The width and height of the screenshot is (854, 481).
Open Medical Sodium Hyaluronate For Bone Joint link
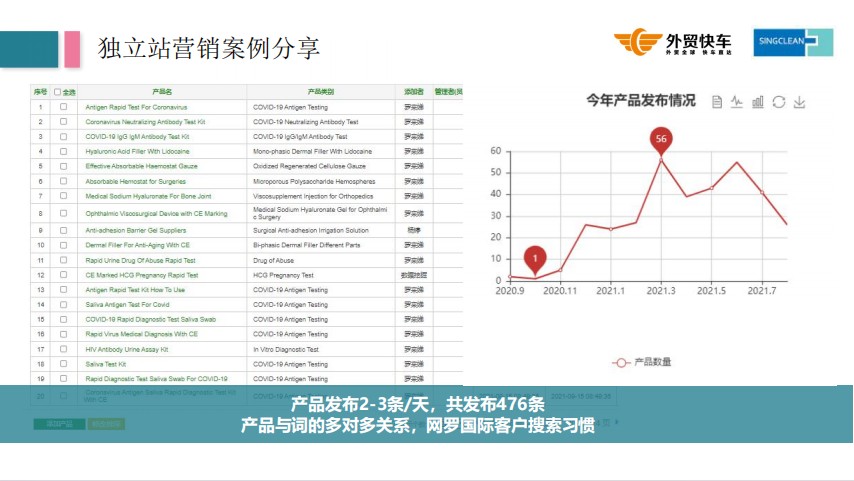click(x=148, y=196)
